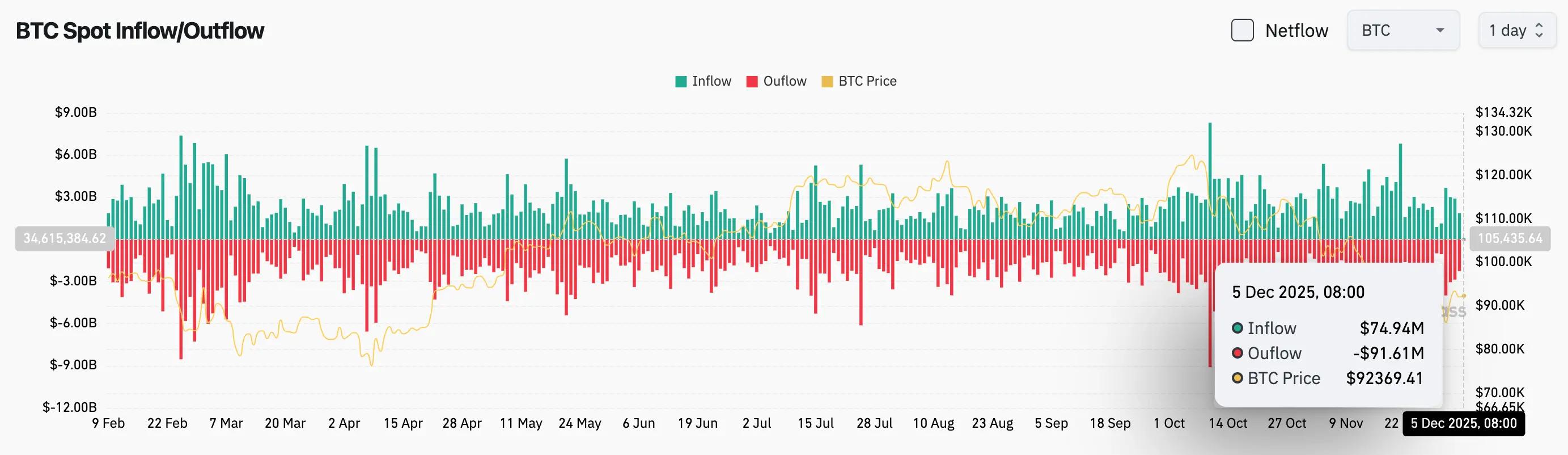The height and width of the screenshot is (455, 1568).
Task: Click the 34,615,384.62 left axis marker
Action: tap(65, 238)
